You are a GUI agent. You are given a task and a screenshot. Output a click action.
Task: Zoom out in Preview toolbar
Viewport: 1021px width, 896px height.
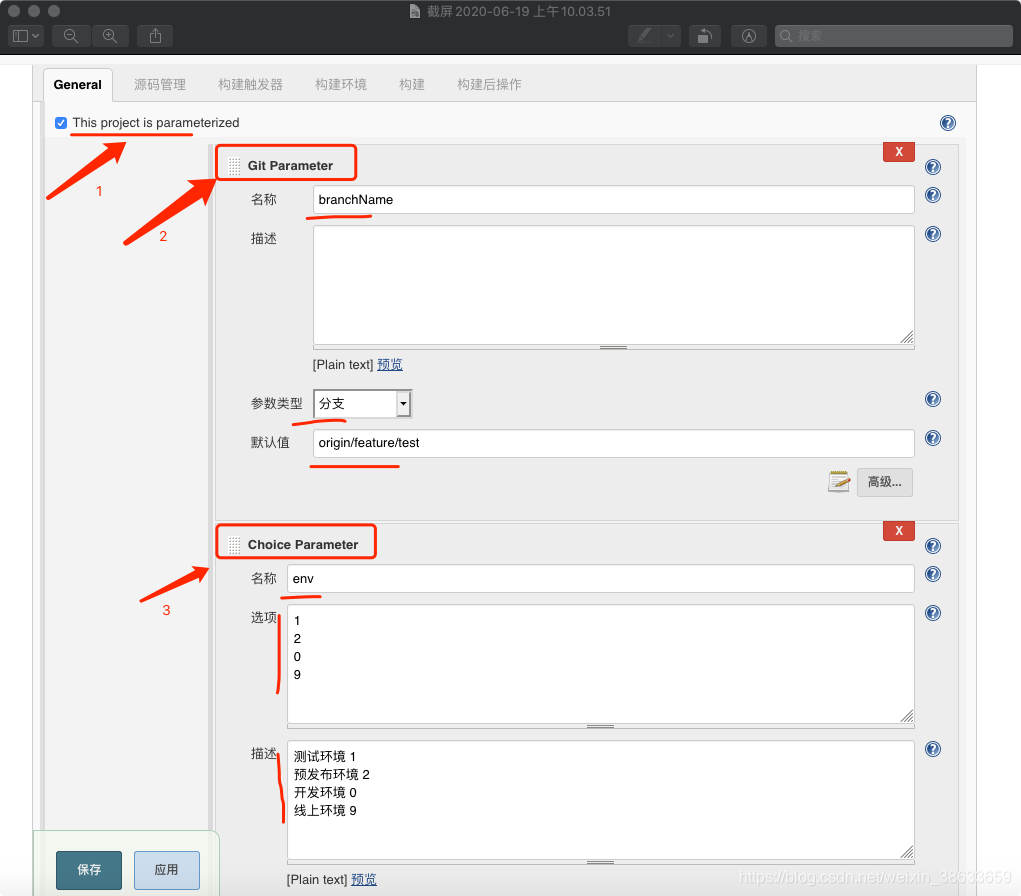71,36
